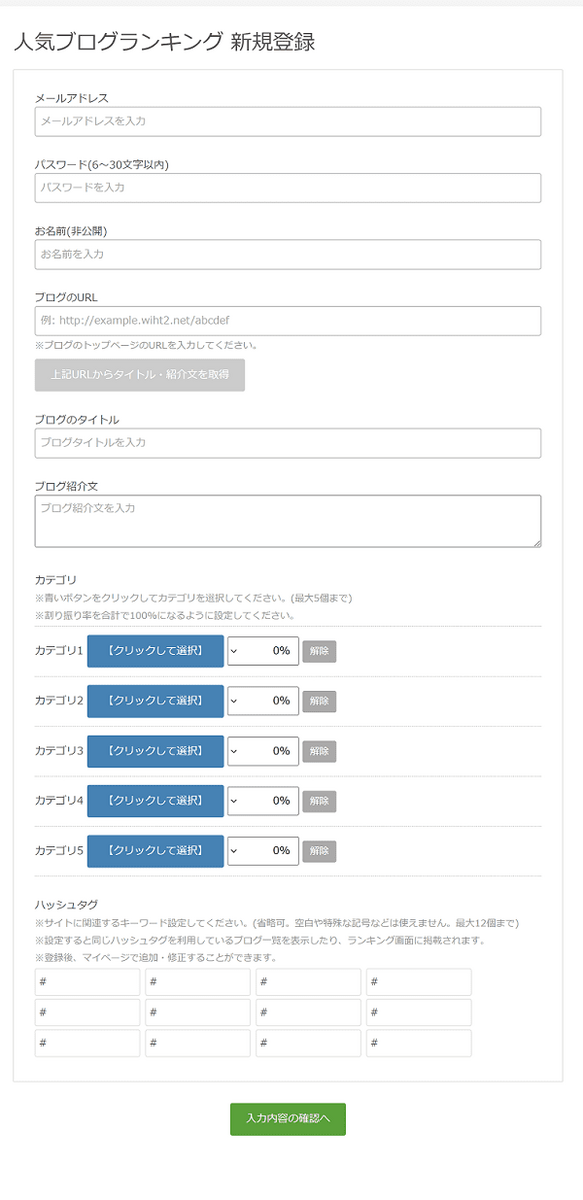Click the last hashtag input field
Image resolution: width=583 pixels, height=1200 pixels.
[x=418, y=1043]
